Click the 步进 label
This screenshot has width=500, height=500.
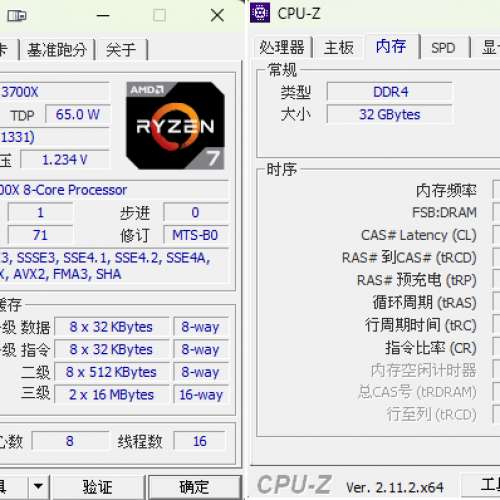point(135,213)
